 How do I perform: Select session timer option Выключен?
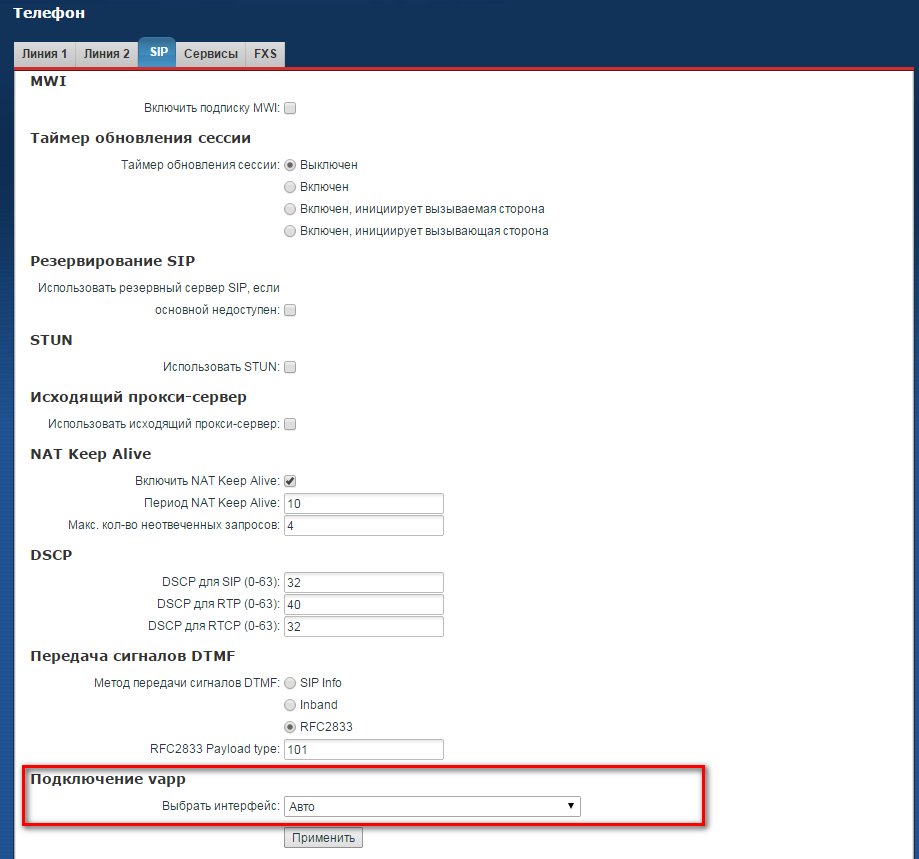[291, 165]
